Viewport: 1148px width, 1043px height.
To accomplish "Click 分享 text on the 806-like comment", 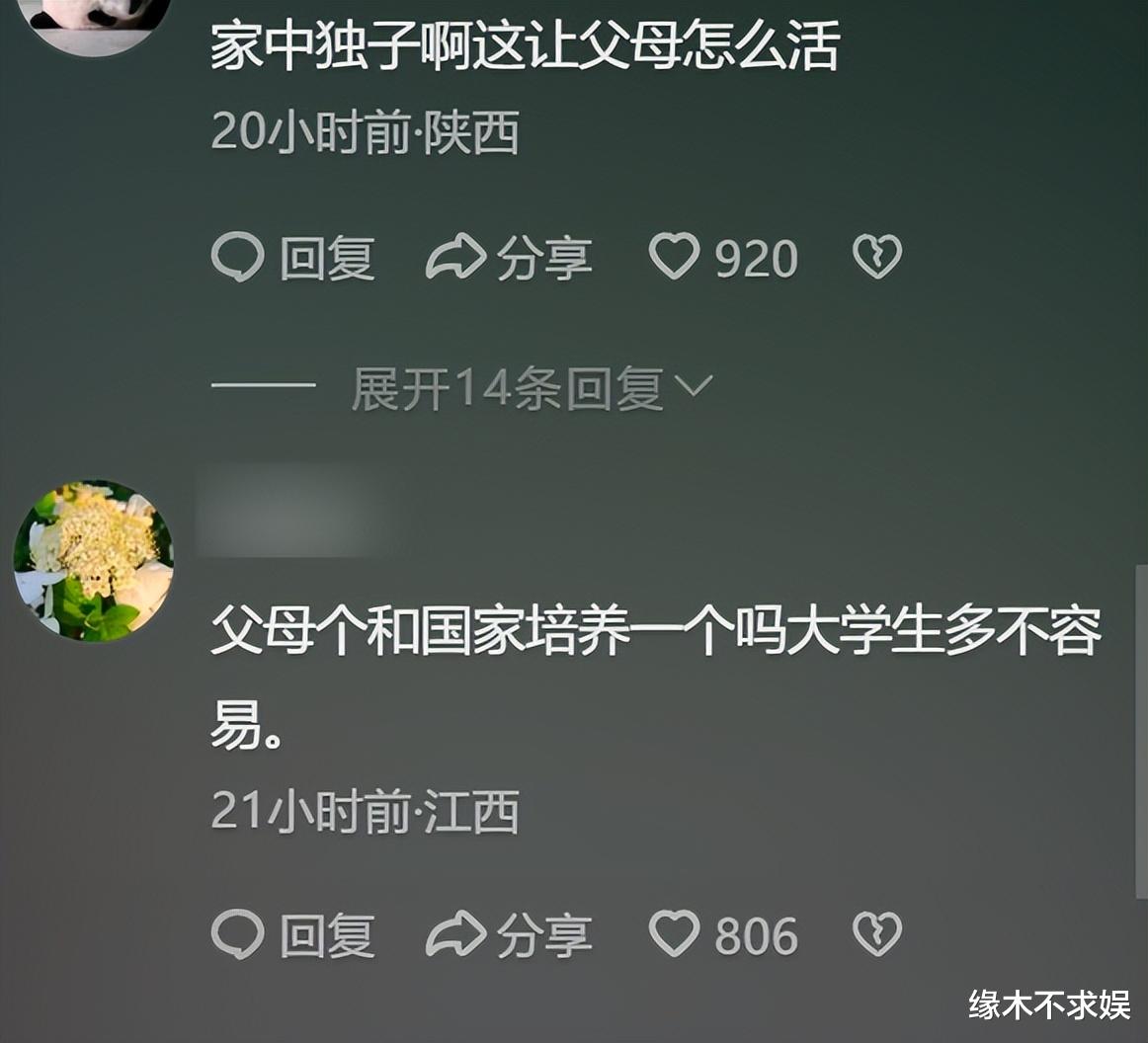I will [544, 936].
